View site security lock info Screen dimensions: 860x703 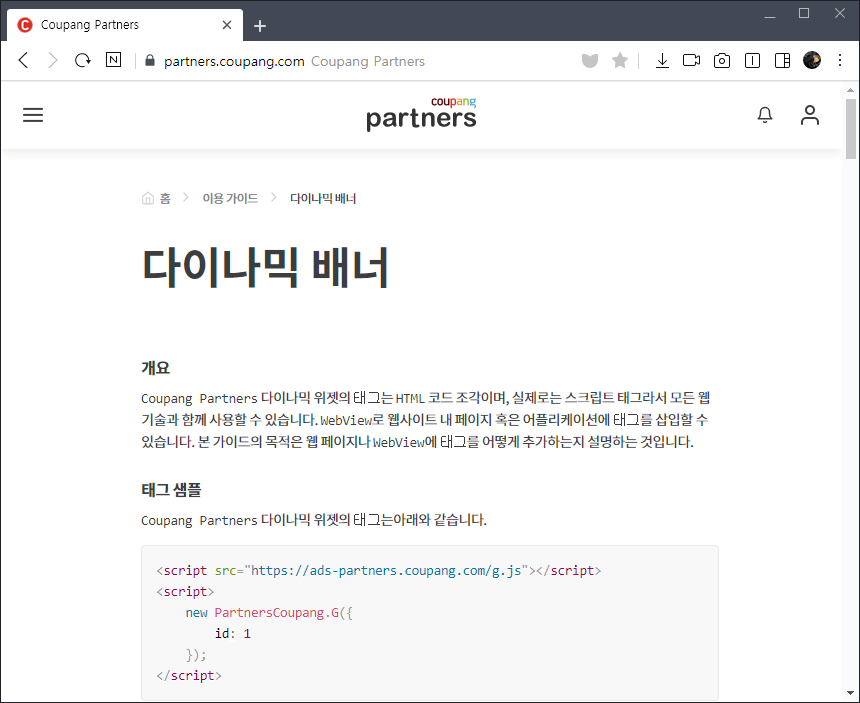coord(150,60)
